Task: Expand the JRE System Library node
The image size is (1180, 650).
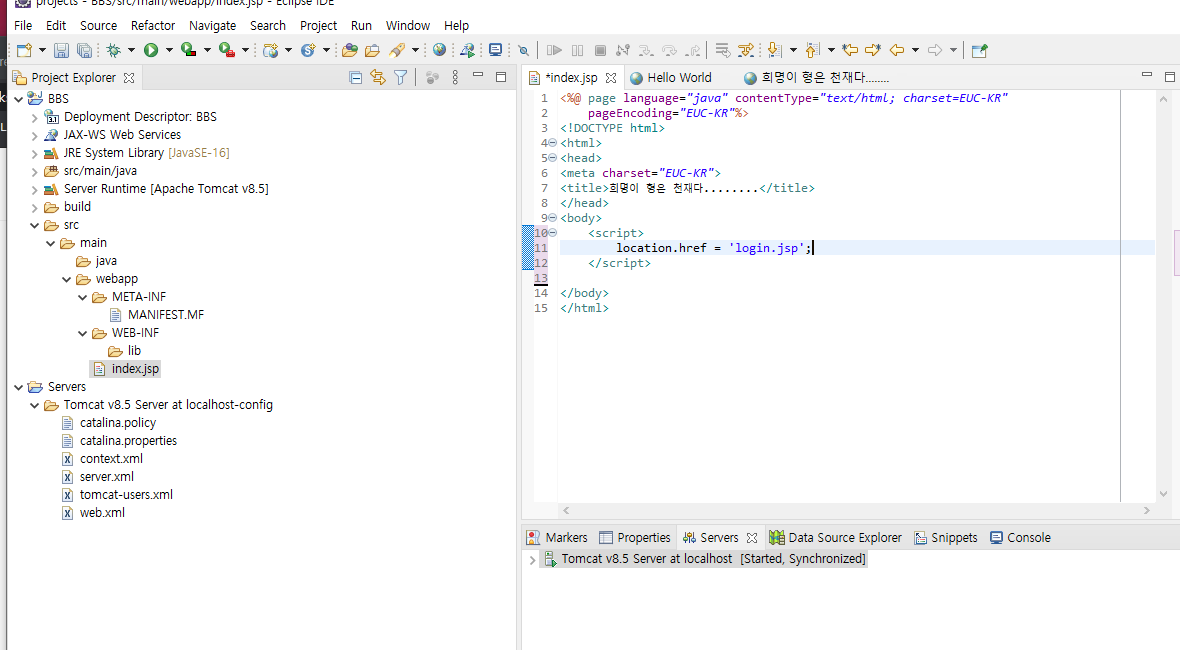Action: click(x=35, y=153)
